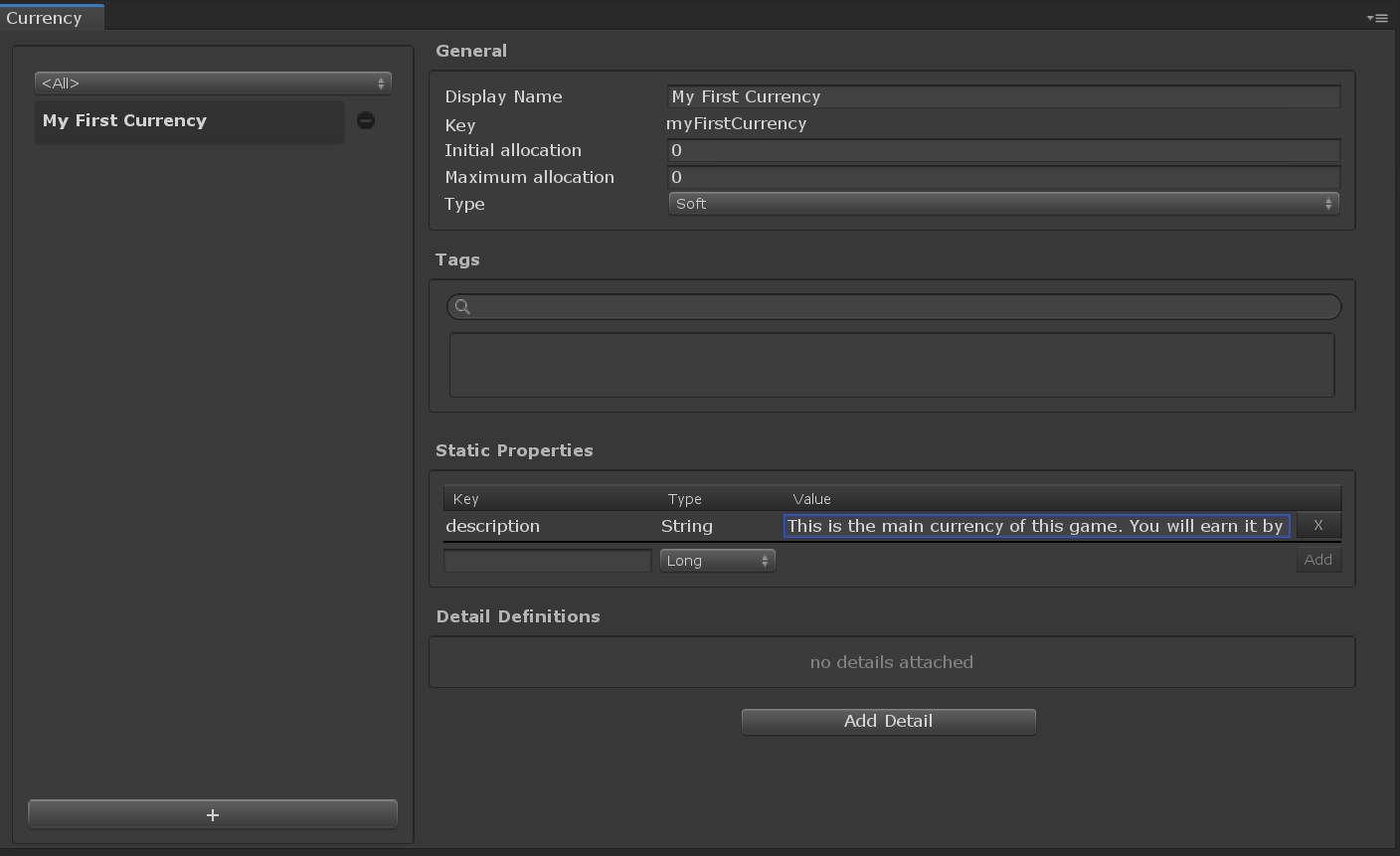Click the Initial allocation label
The height and width of the screenshot is (856, 1400).
pos(513,150)
